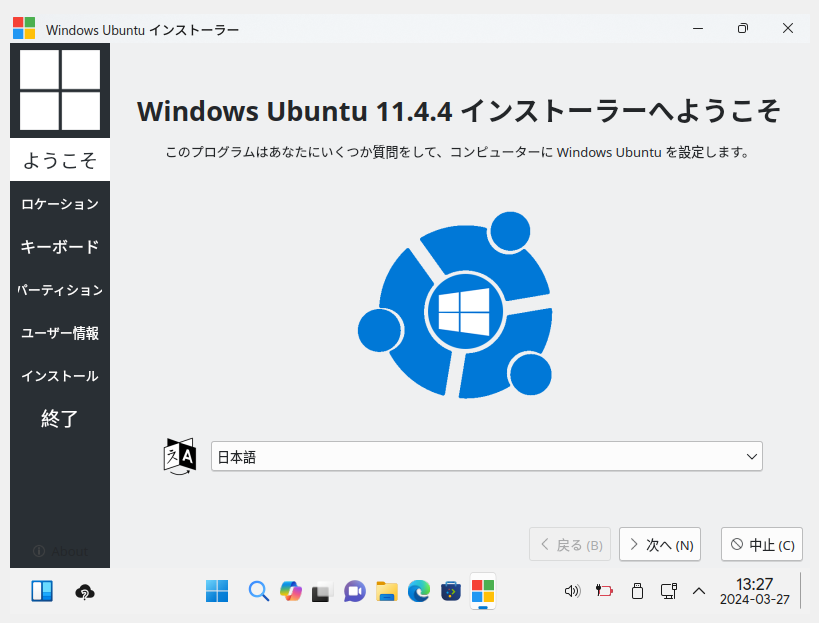Select the キーボード step in sidebar
819x623 pixels.
click(60, 246)
